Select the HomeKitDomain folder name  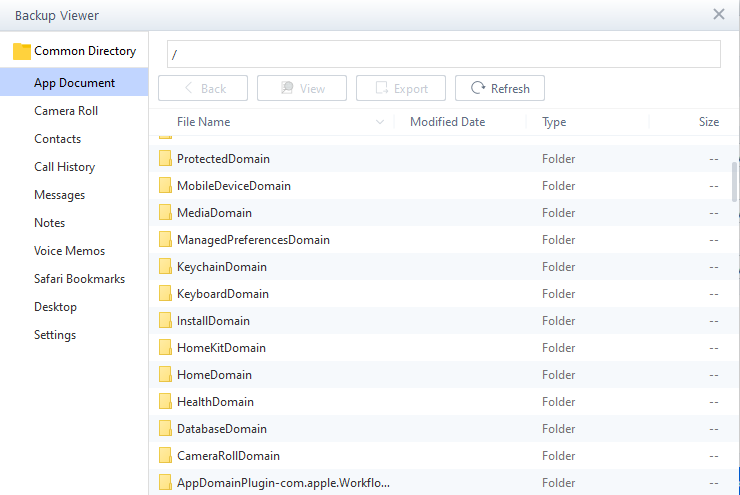221,347
